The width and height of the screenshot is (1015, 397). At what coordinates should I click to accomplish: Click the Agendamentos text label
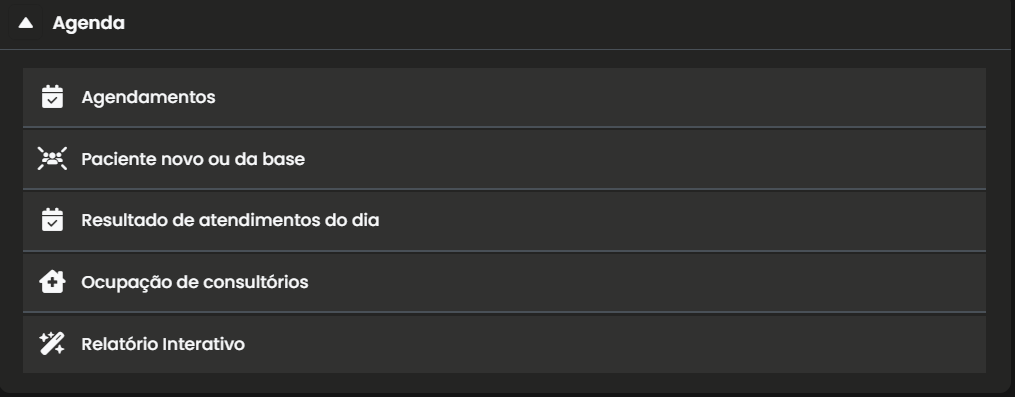coord(148,97)
